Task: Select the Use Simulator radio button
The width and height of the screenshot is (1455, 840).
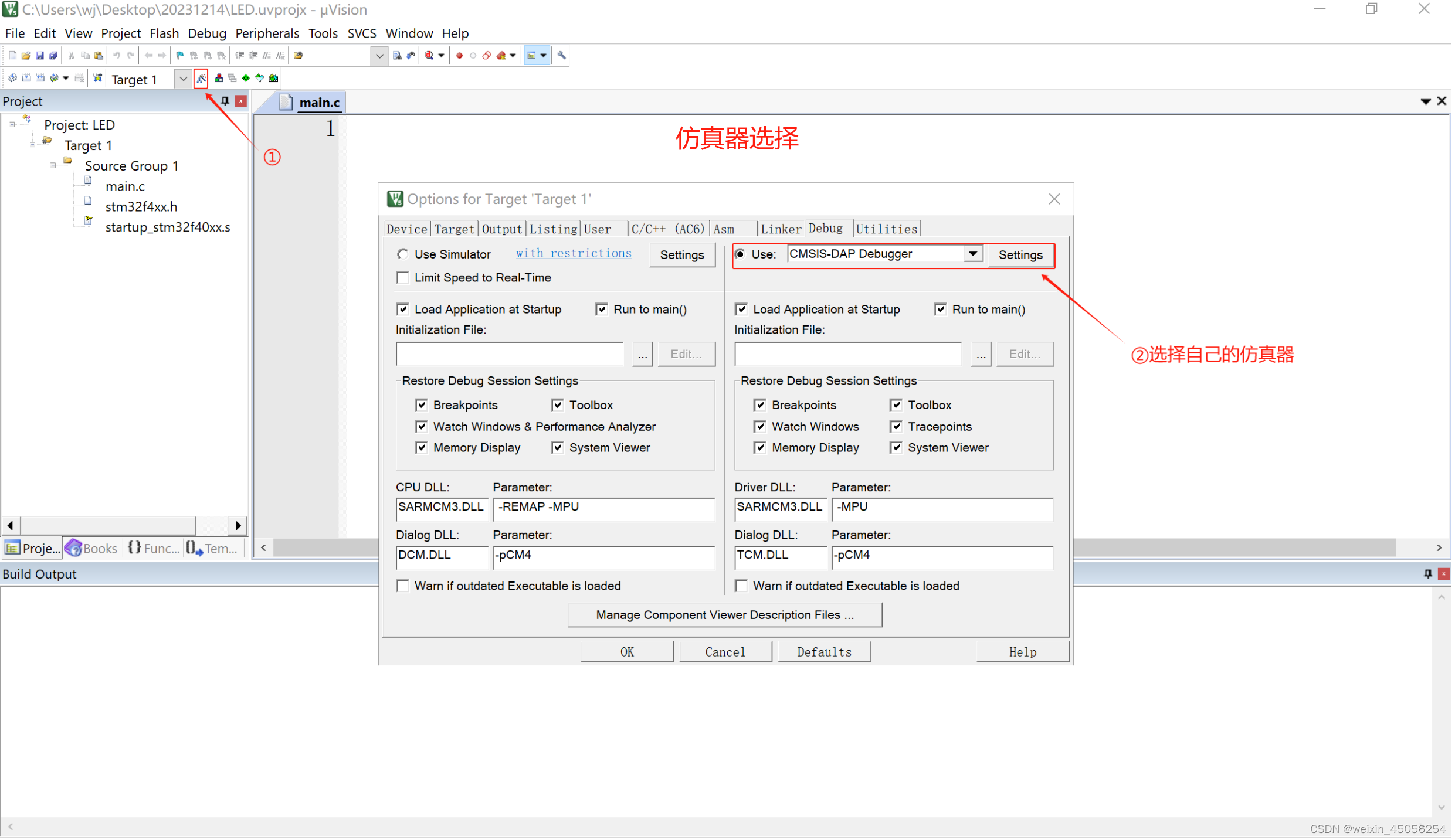Action: click(403, 254)
